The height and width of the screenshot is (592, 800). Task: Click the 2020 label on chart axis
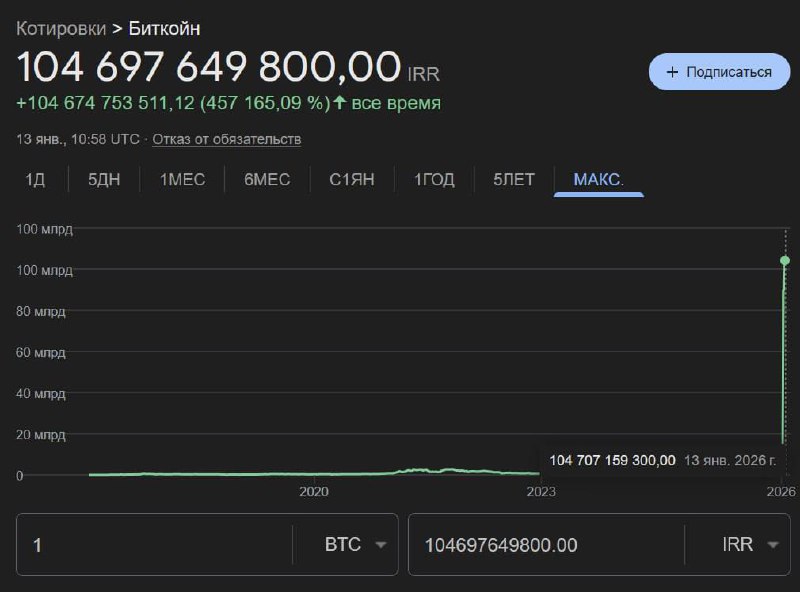(314, 492)
